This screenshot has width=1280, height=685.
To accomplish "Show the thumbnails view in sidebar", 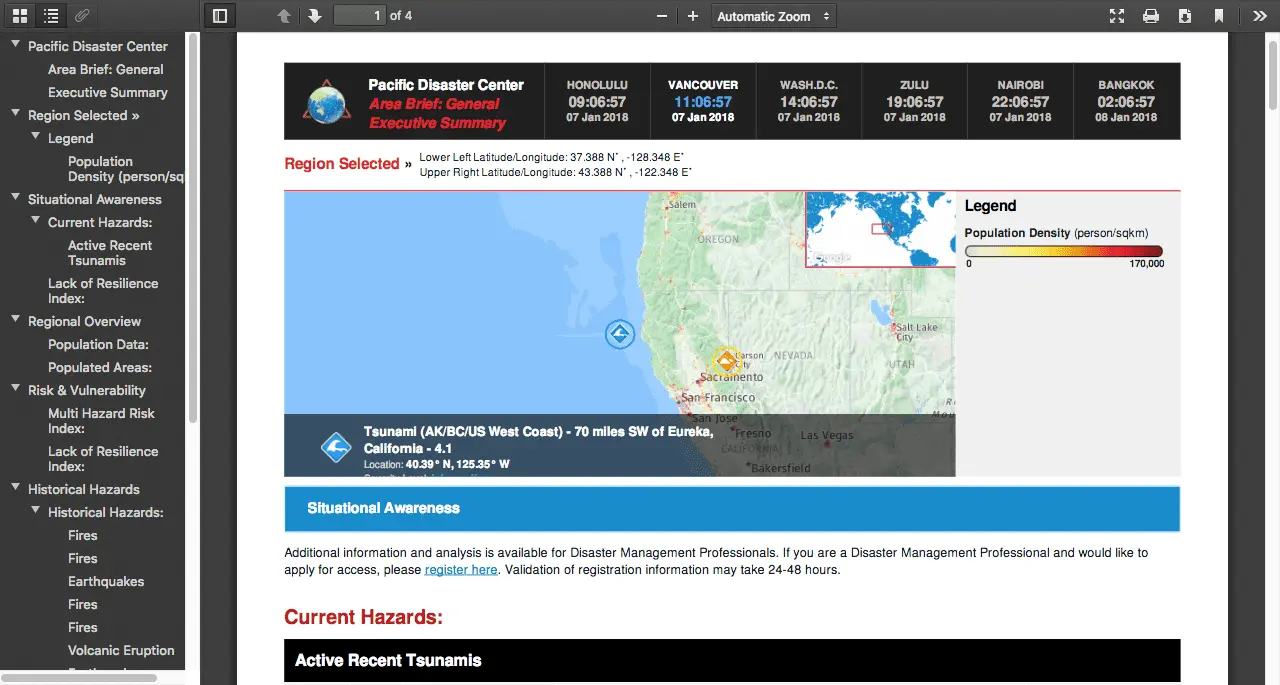I will click(20, 16).
